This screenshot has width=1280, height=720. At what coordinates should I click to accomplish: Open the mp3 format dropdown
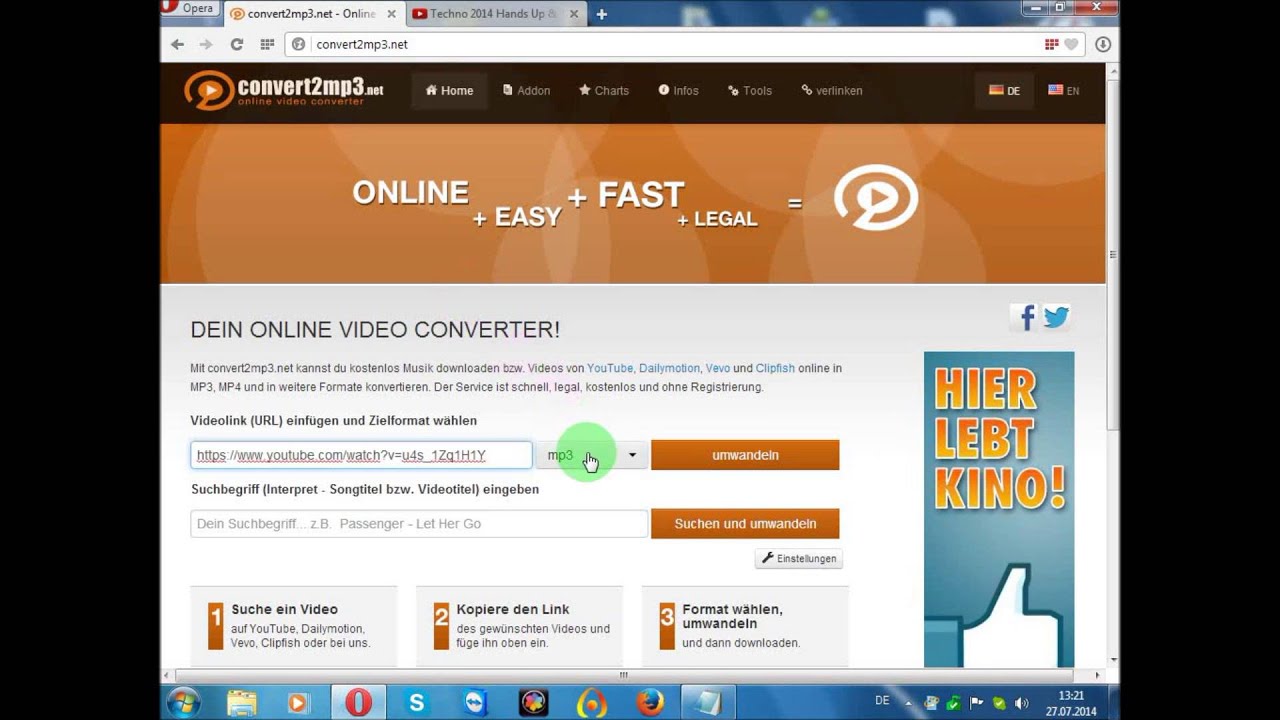click(591, 455)
